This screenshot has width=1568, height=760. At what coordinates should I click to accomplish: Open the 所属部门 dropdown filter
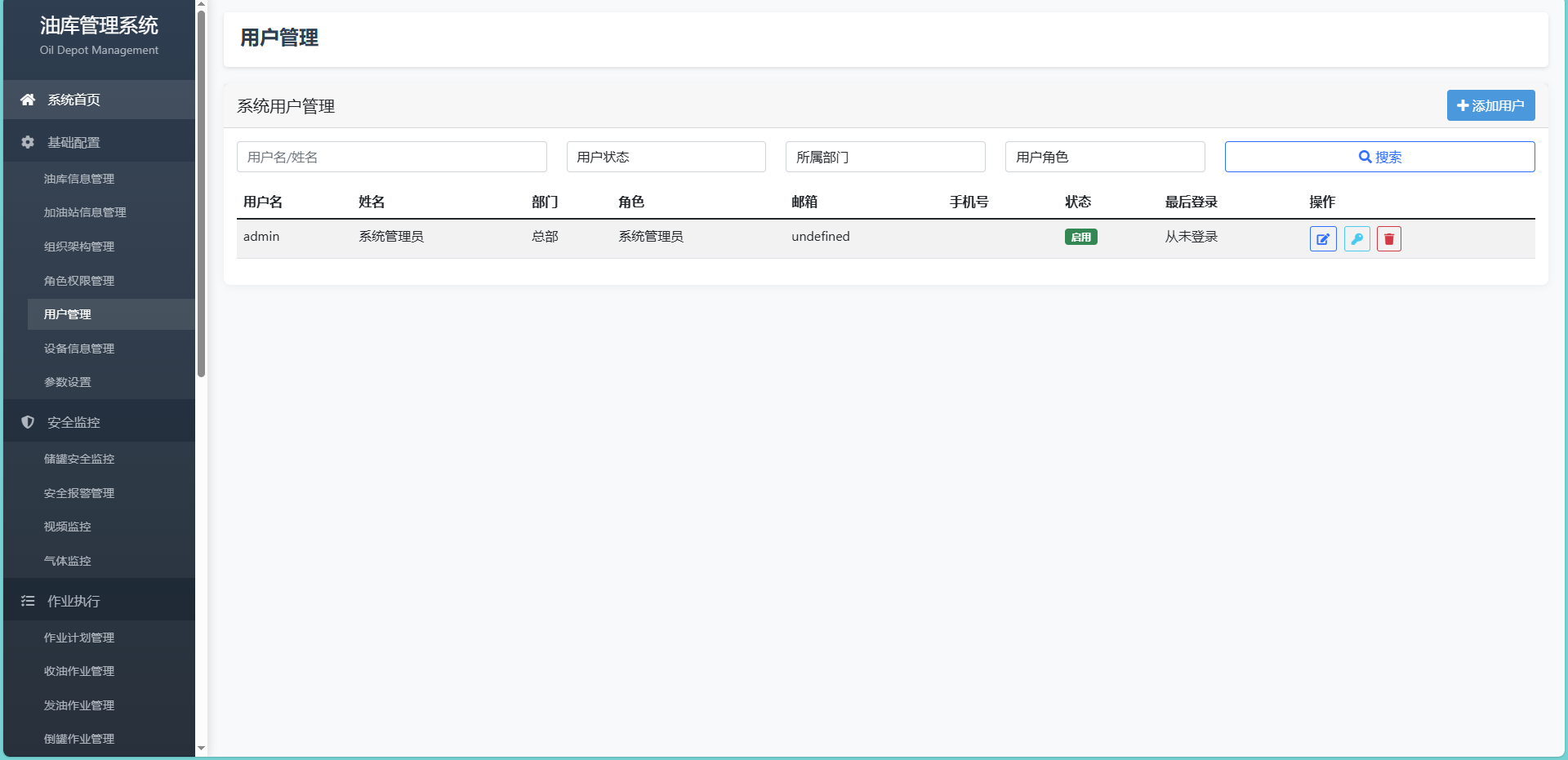[884, 157]
